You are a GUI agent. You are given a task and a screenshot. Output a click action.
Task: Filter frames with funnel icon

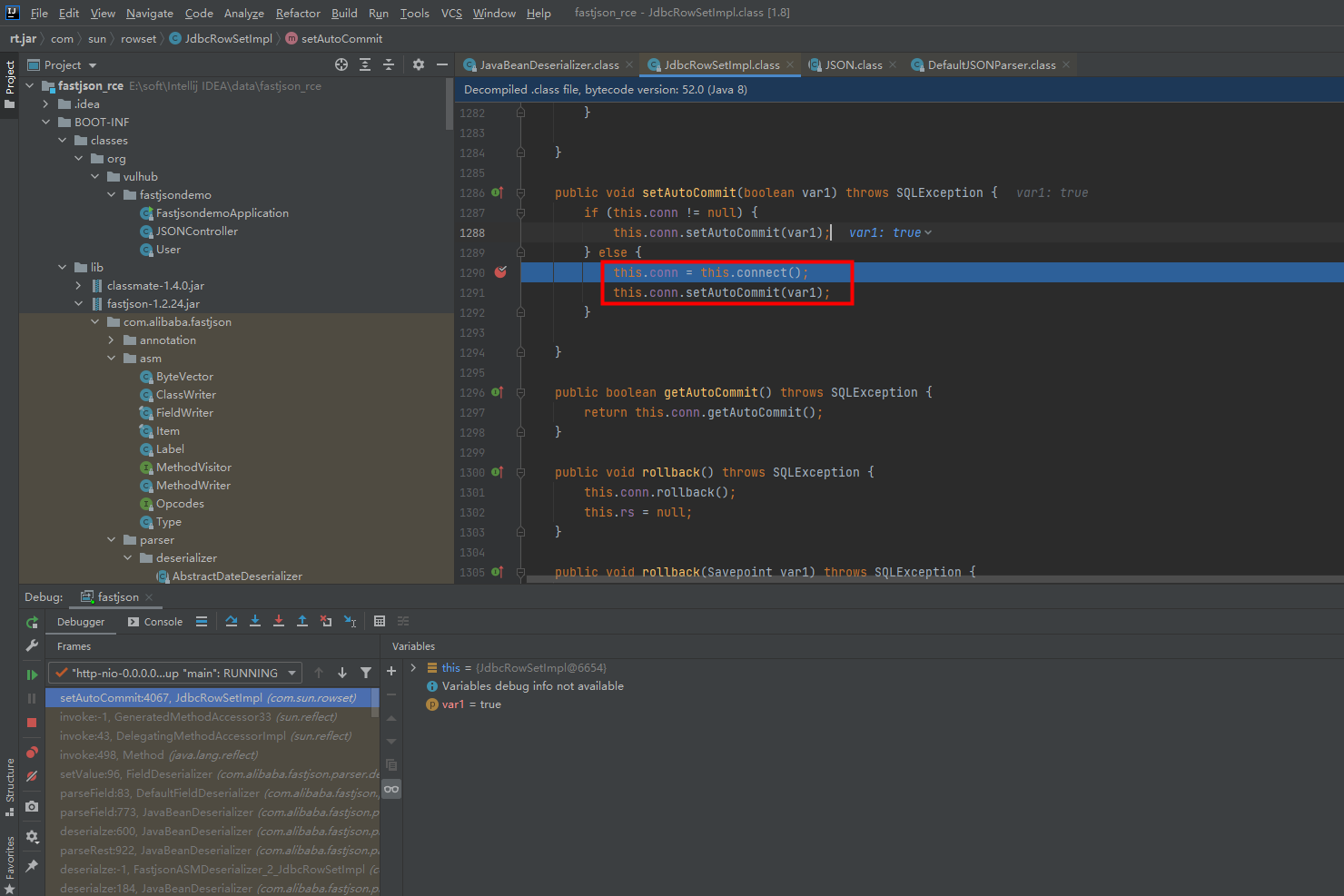[x=366, y=673]
